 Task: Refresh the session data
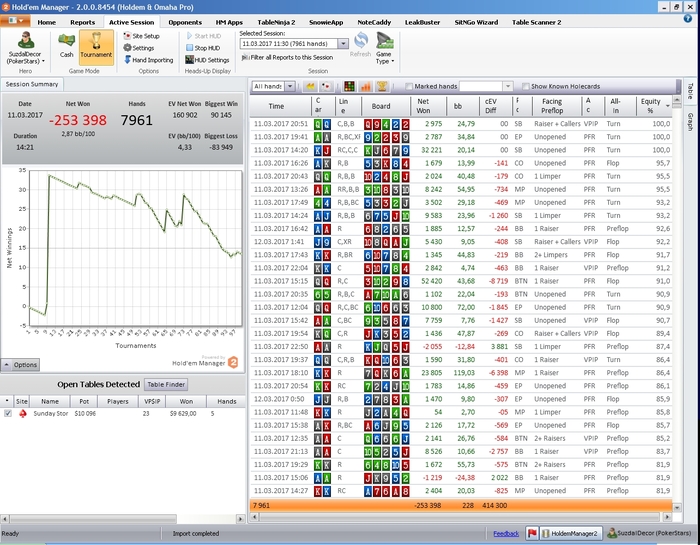(360, 45)
